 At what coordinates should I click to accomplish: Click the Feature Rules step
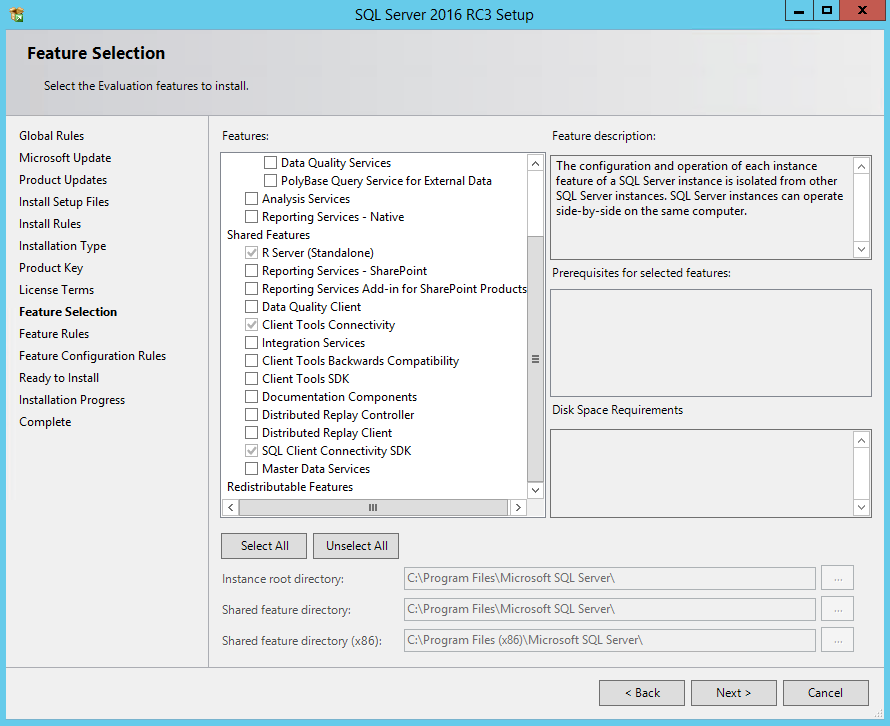tap(54, 334)
